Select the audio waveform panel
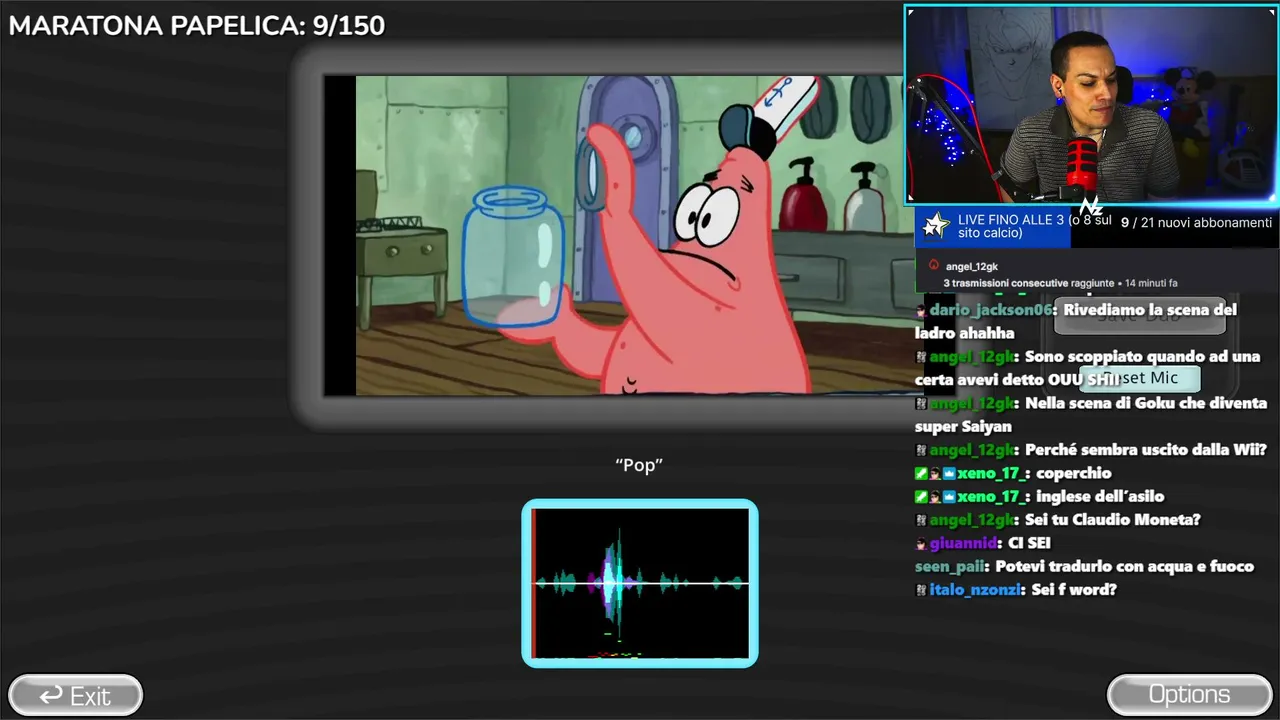This screenshot has height=720, width=1280. [640, 583]
